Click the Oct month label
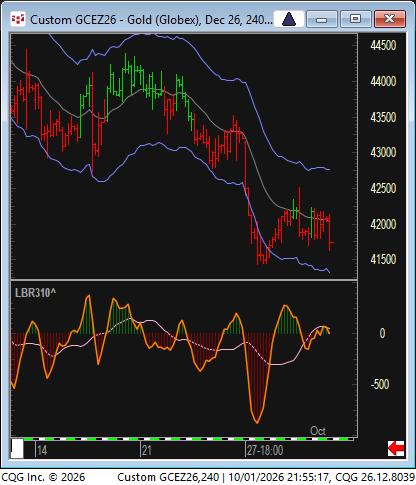The width and height of the screenshot is (416, 485). [x=318, y=431]
